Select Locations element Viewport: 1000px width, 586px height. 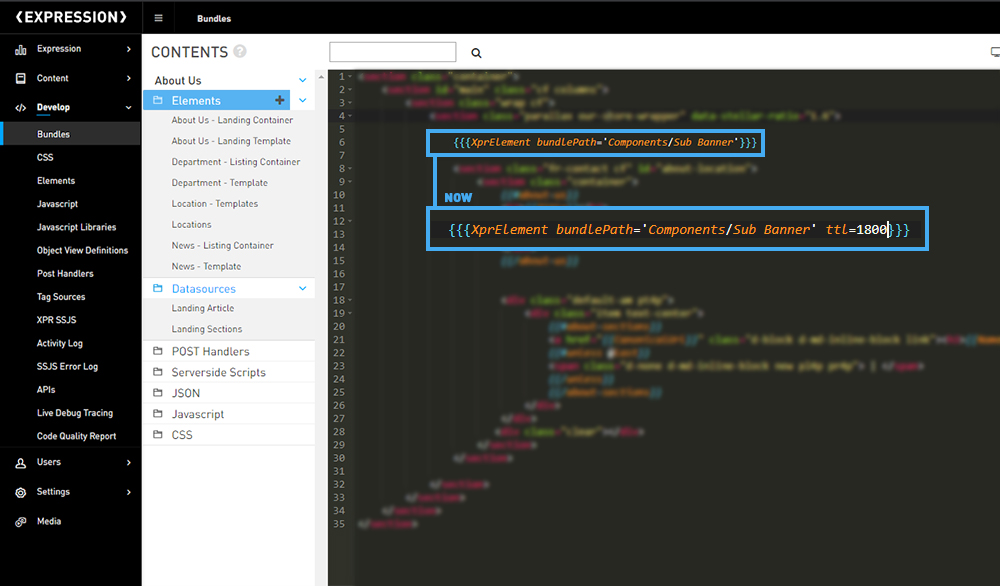(x=191, y=224)
